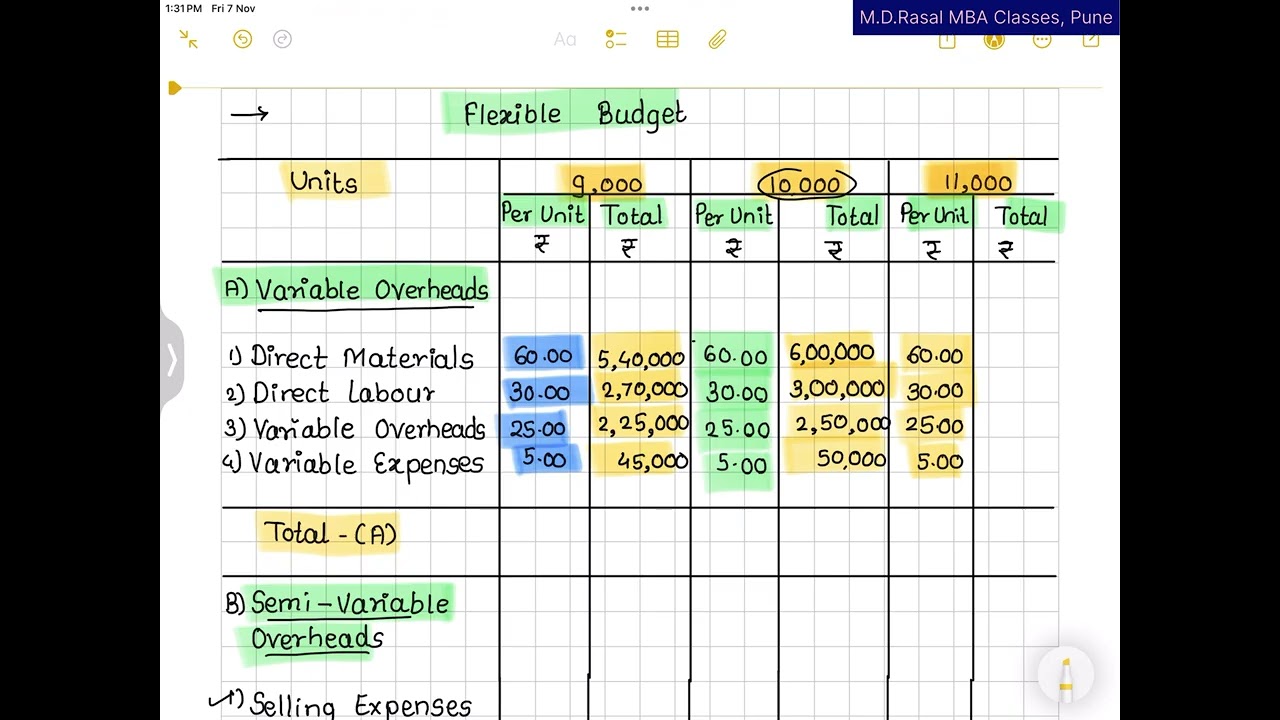Select the '50,000' total value
The height and width of the screenshot is (720, 1280).
pyautogui.click(x=851, y=459)
